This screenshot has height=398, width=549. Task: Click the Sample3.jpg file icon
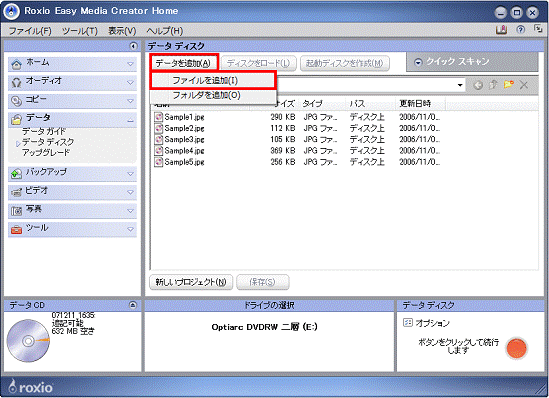[159, 139]
